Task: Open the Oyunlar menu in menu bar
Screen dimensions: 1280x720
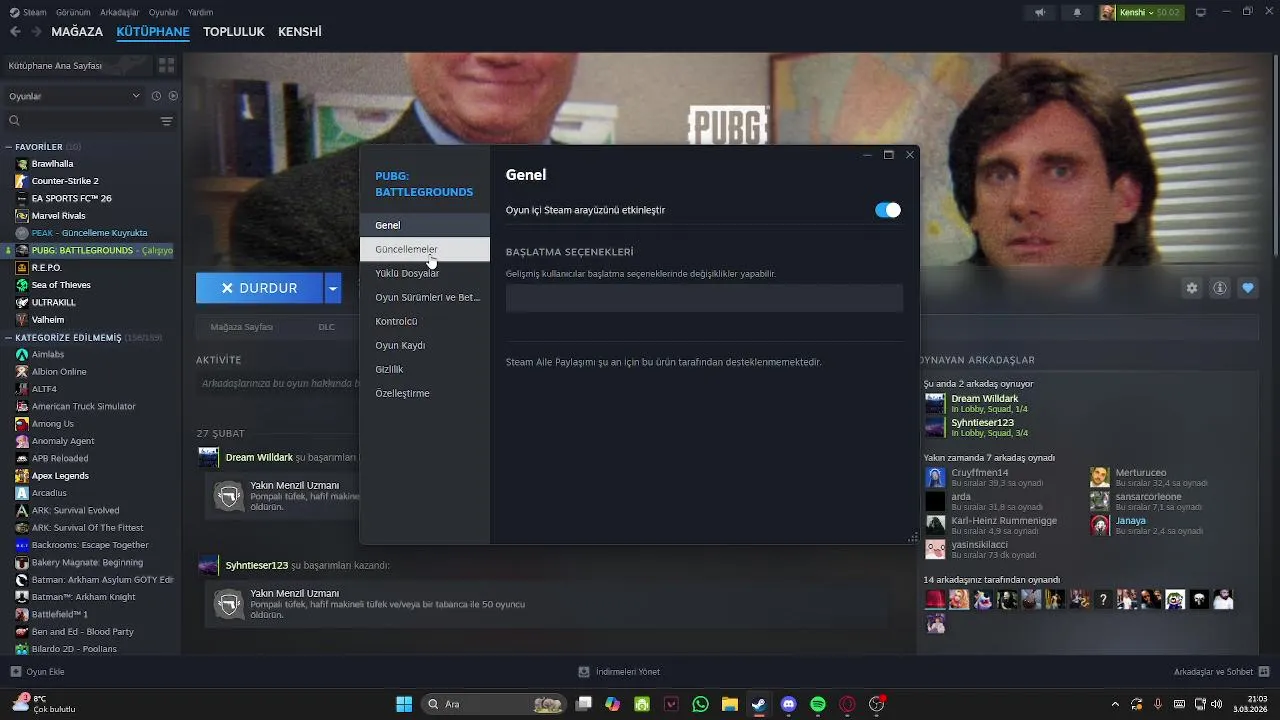Action: [164, 12]
